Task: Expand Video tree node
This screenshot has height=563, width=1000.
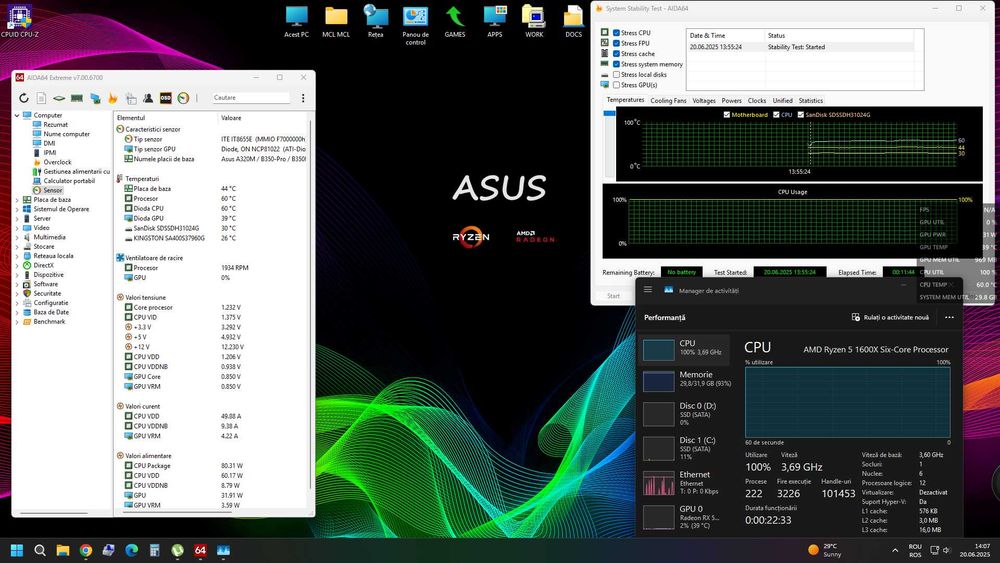Action: 17,228
